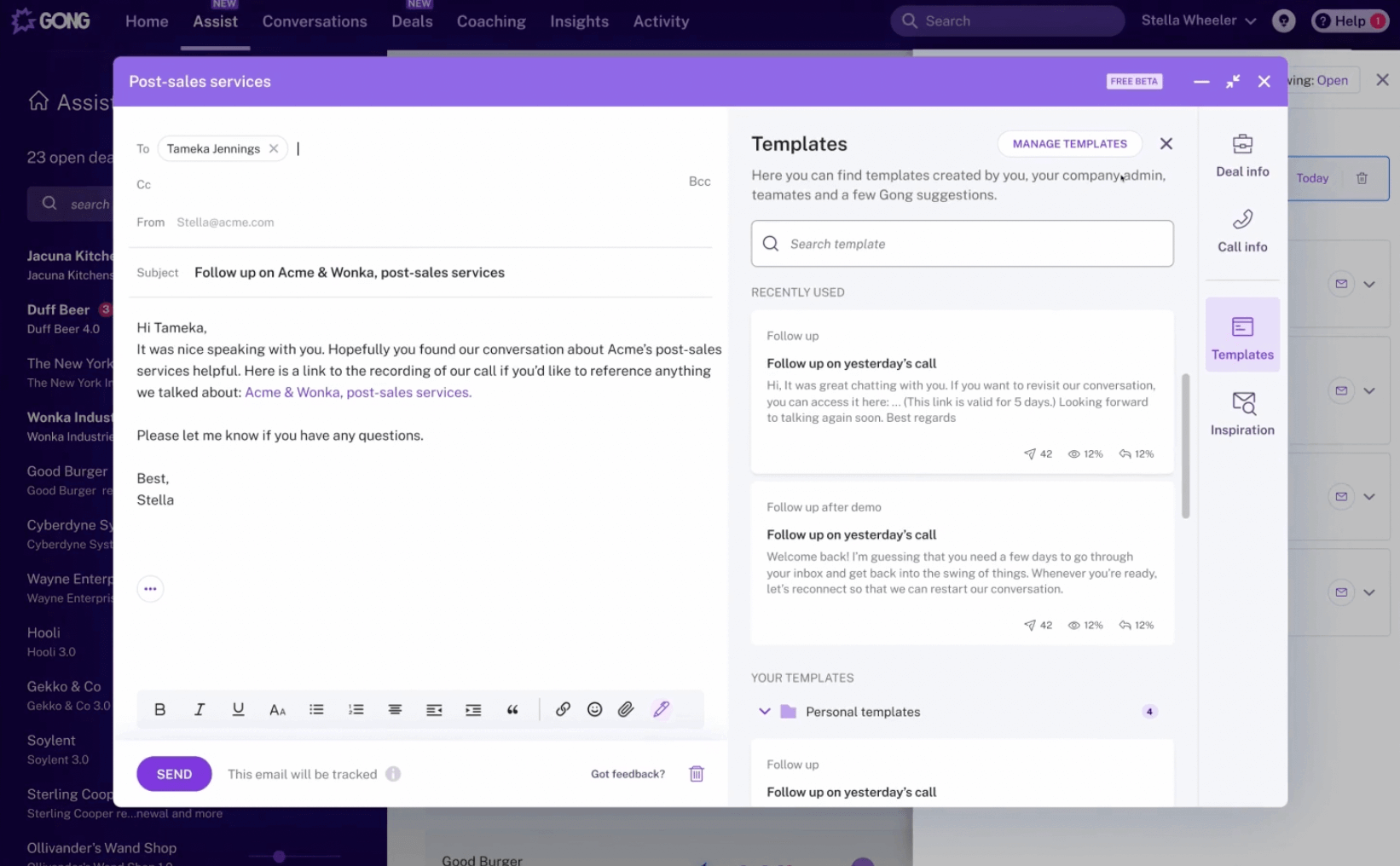Show the email tracking info tooltip
1400x866 pixels.
point(393,774)
